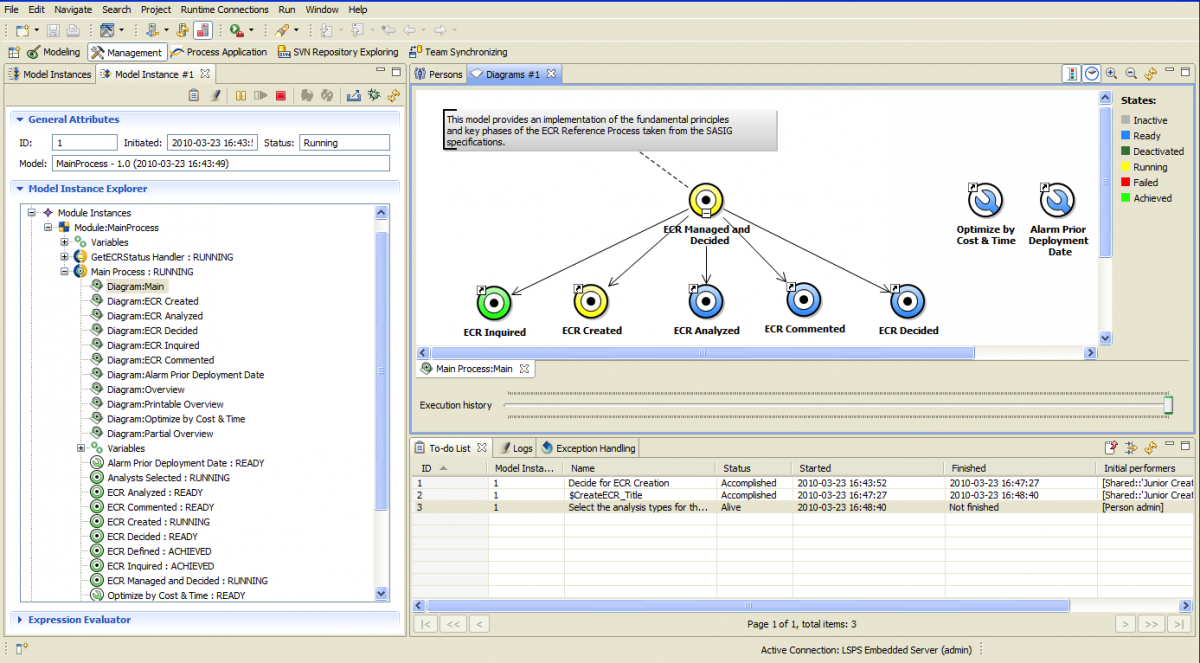
Task: Click the green bug debug icon
Action: (374, 96)
